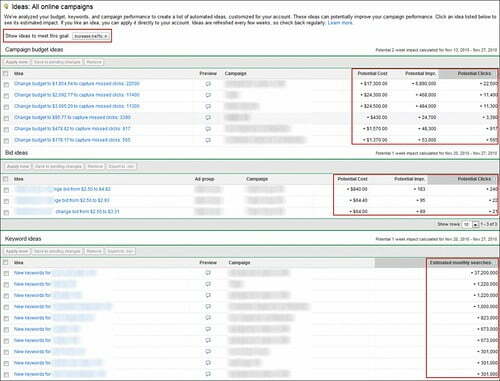Tick checkbox for +$840.00 bid idea
Image resolution: width=500 pixels, height=381 pixels.
click(x=6, y=190)
